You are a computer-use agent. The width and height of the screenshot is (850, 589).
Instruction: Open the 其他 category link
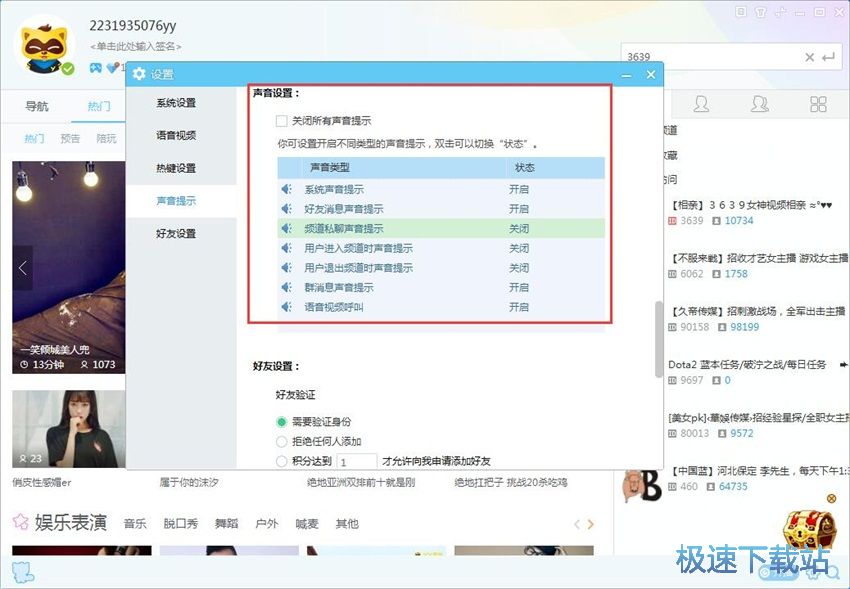pyautogui.click(x=347, y=523)
